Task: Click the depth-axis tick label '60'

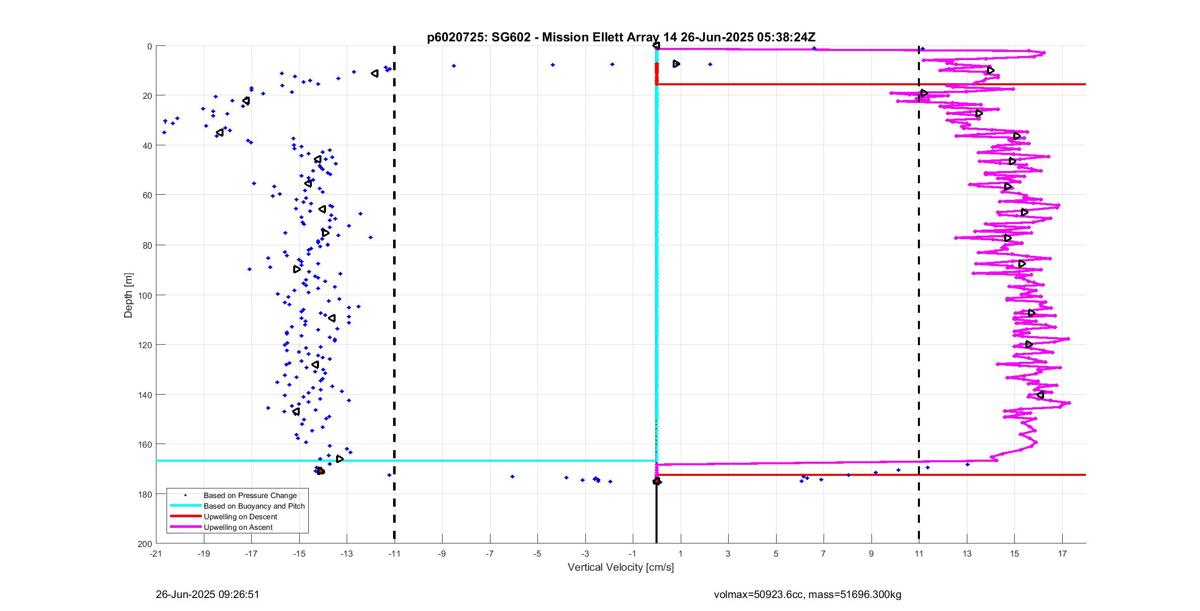Action: [x=147, y=195]
